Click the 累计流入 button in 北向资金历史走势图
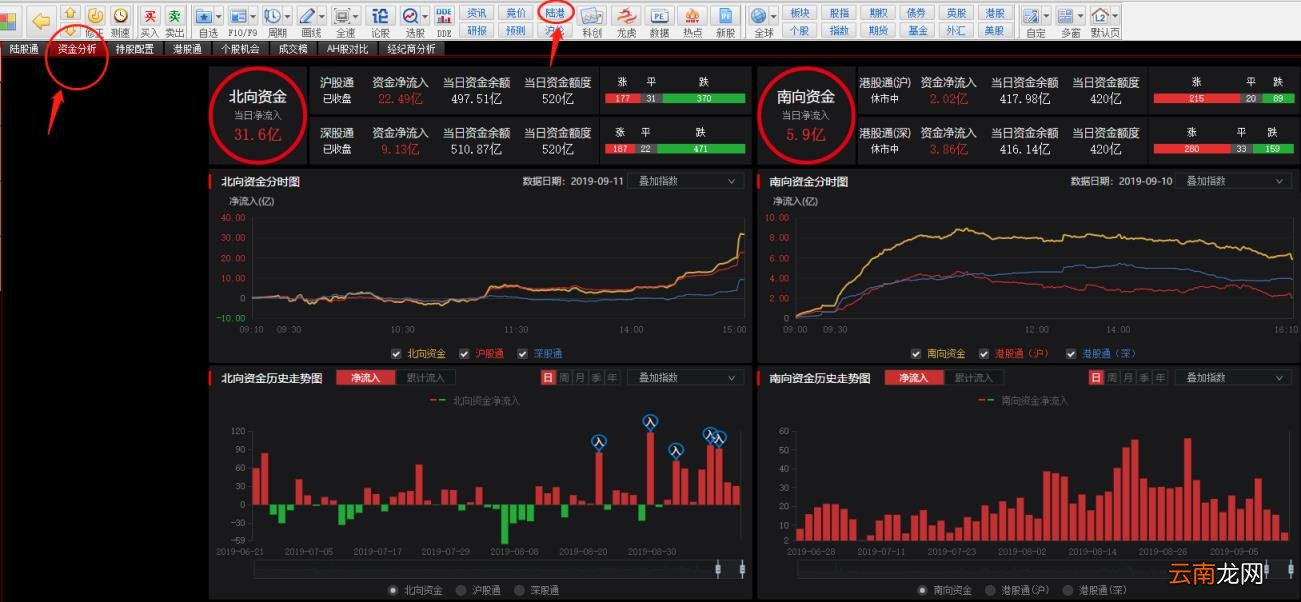Screen dimensions: 1301x602 click(x=425, y=378)
